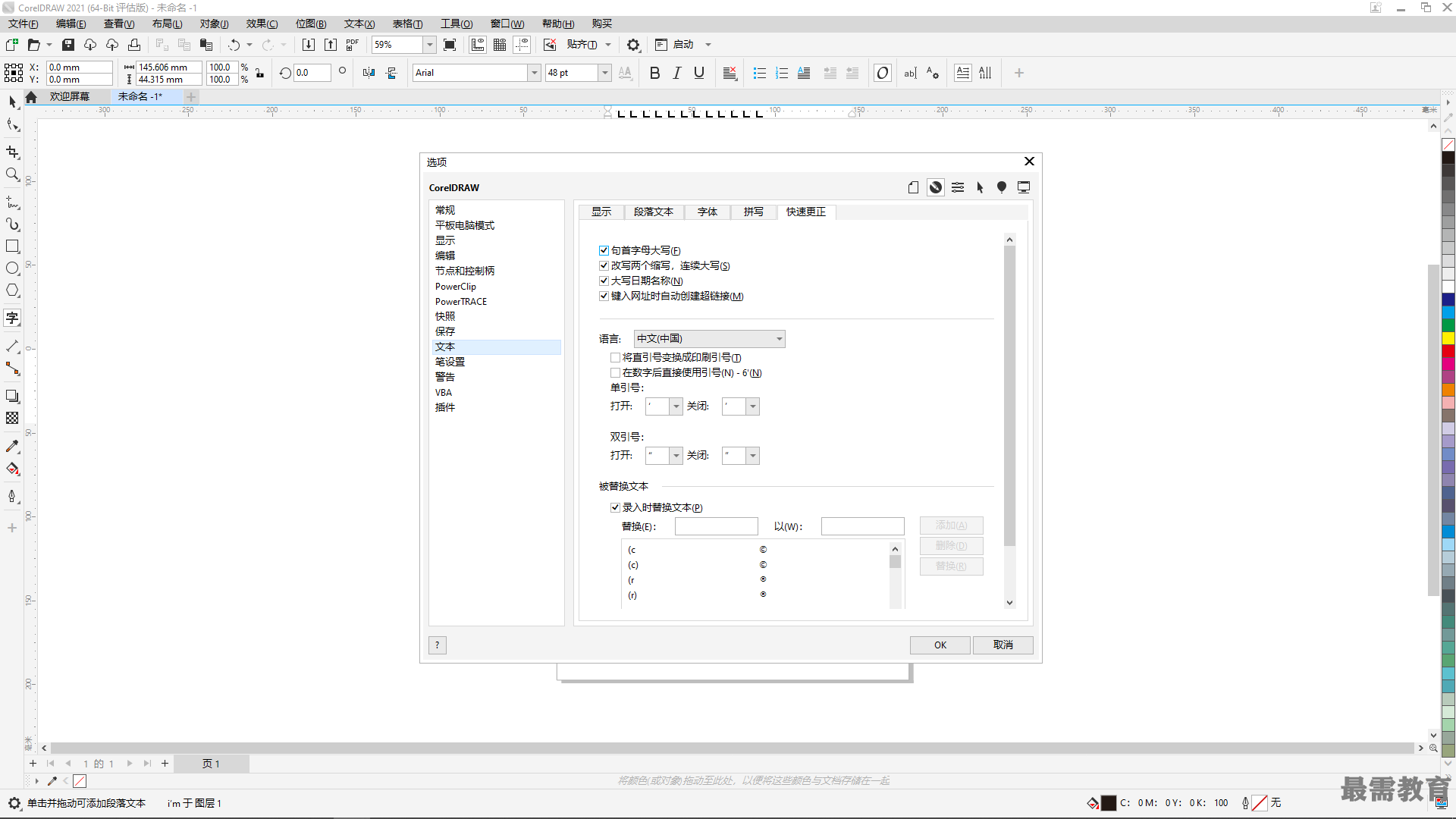Viewport: 1456px width, 819px height.
Task: Select 常规 in options category list
Action: [x=445, y=210]
